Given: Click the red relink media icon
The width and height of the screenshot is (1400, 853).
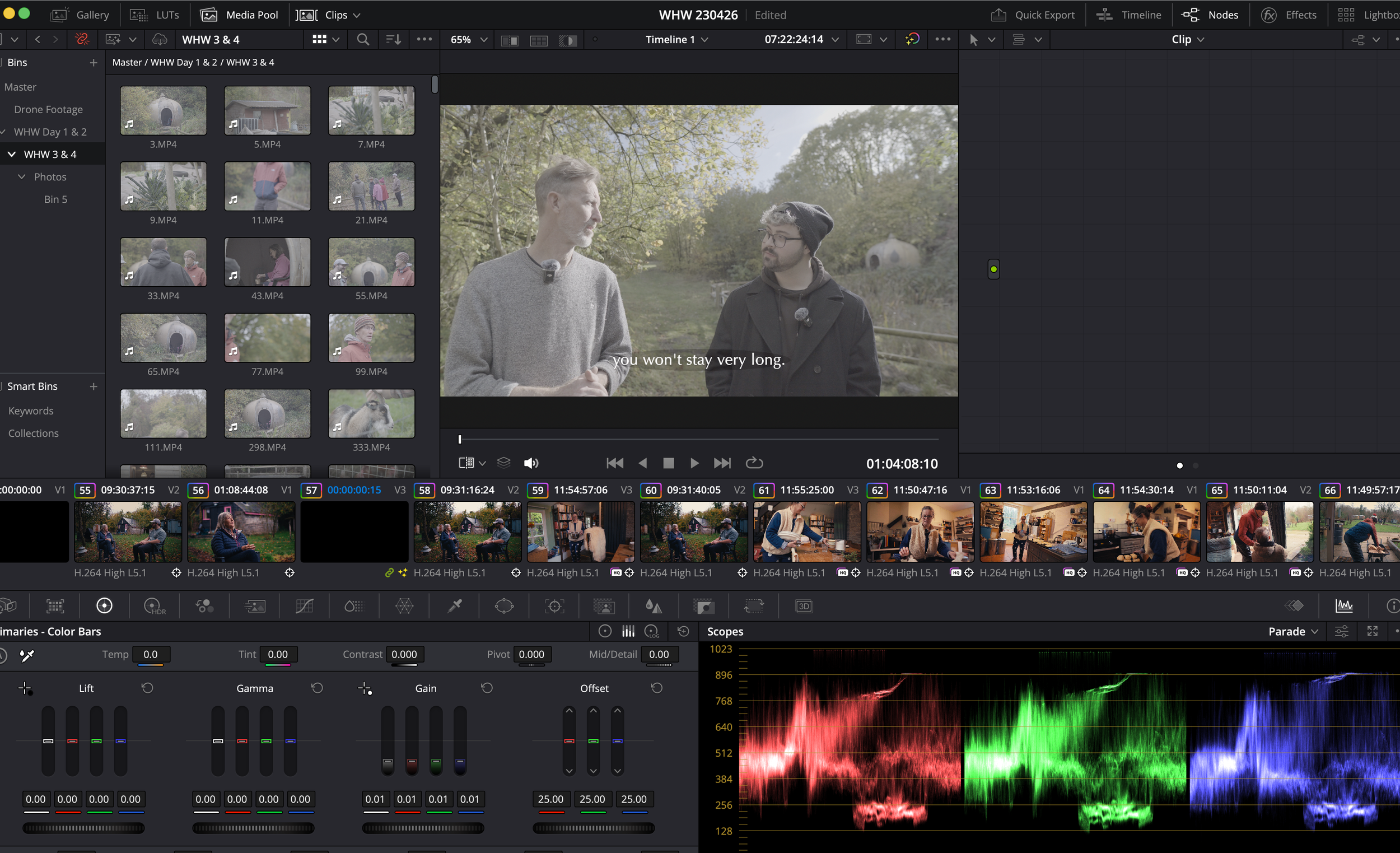Looking at the screenshot, I should (x=82, y=39).
